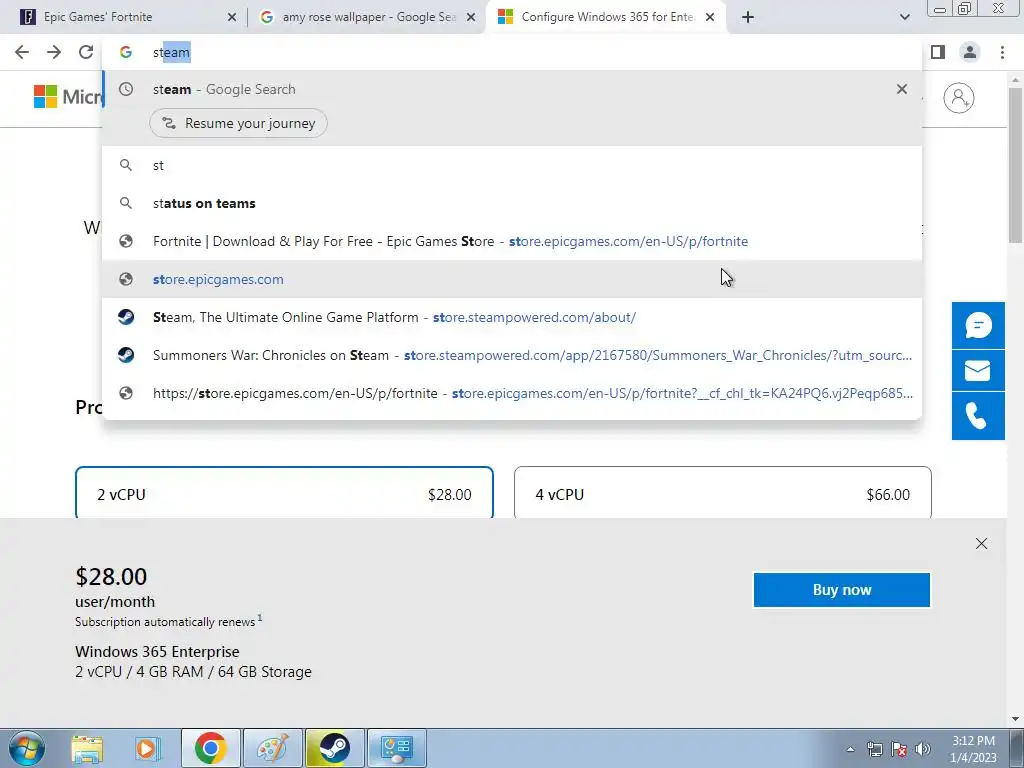Remove the steam suggestion with its X
The image size is (1024, 768).
pos(902,89)
